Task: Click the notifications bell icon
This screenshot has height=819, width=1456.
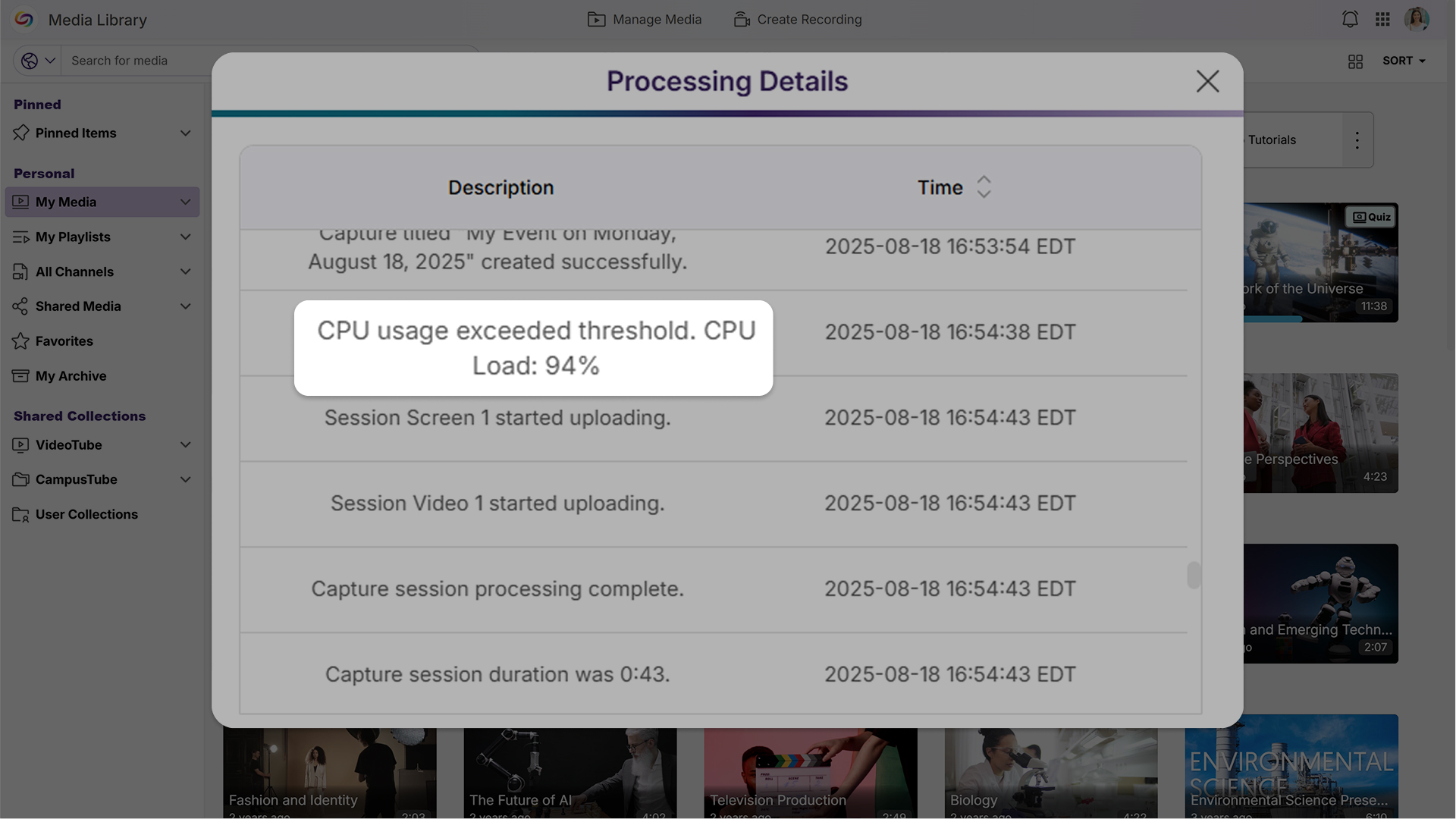Action: pos(1350,20)
